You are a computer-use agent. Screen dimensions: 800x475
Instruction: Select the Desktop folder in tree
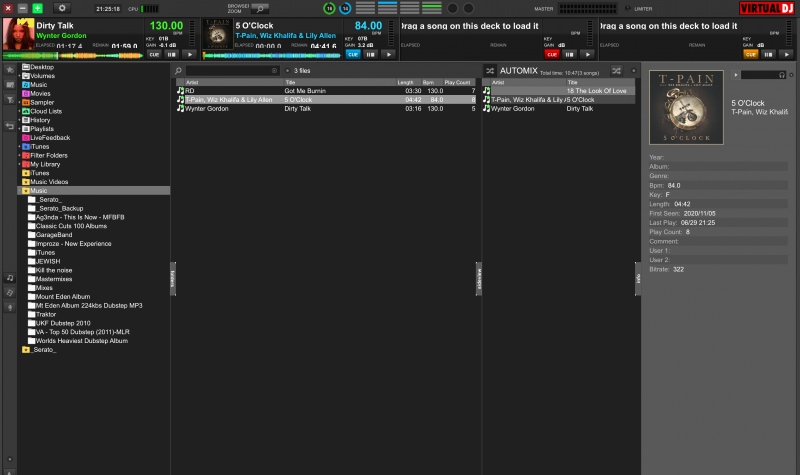[38, 67]
